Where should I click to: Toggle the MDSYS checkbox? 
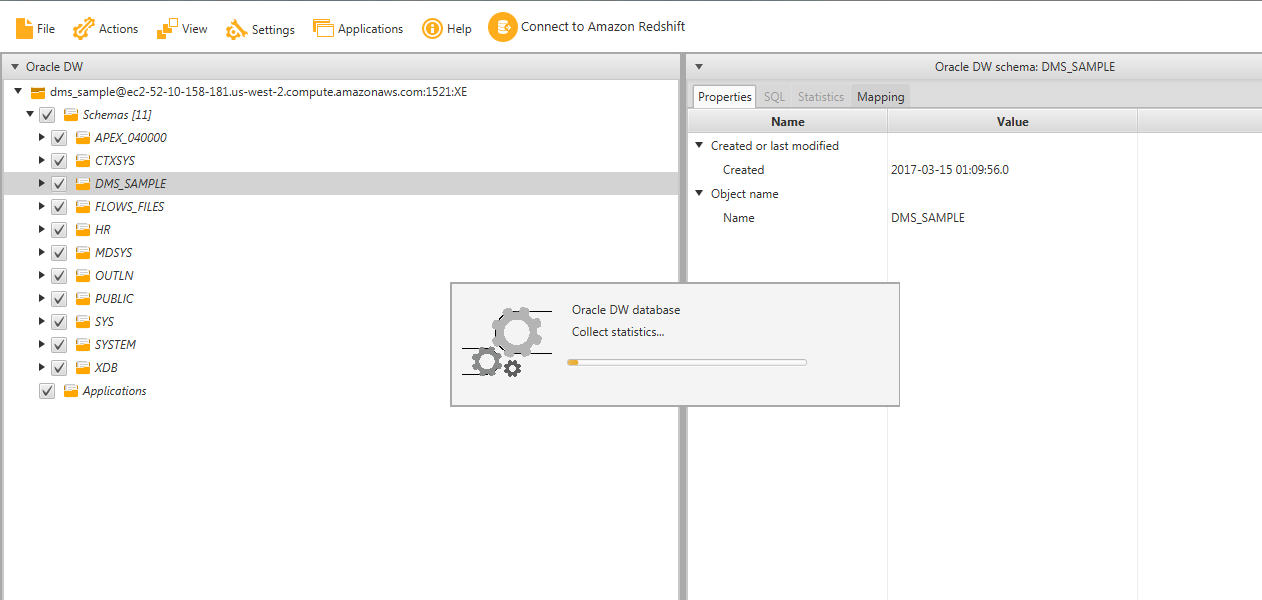click(59, 253)
